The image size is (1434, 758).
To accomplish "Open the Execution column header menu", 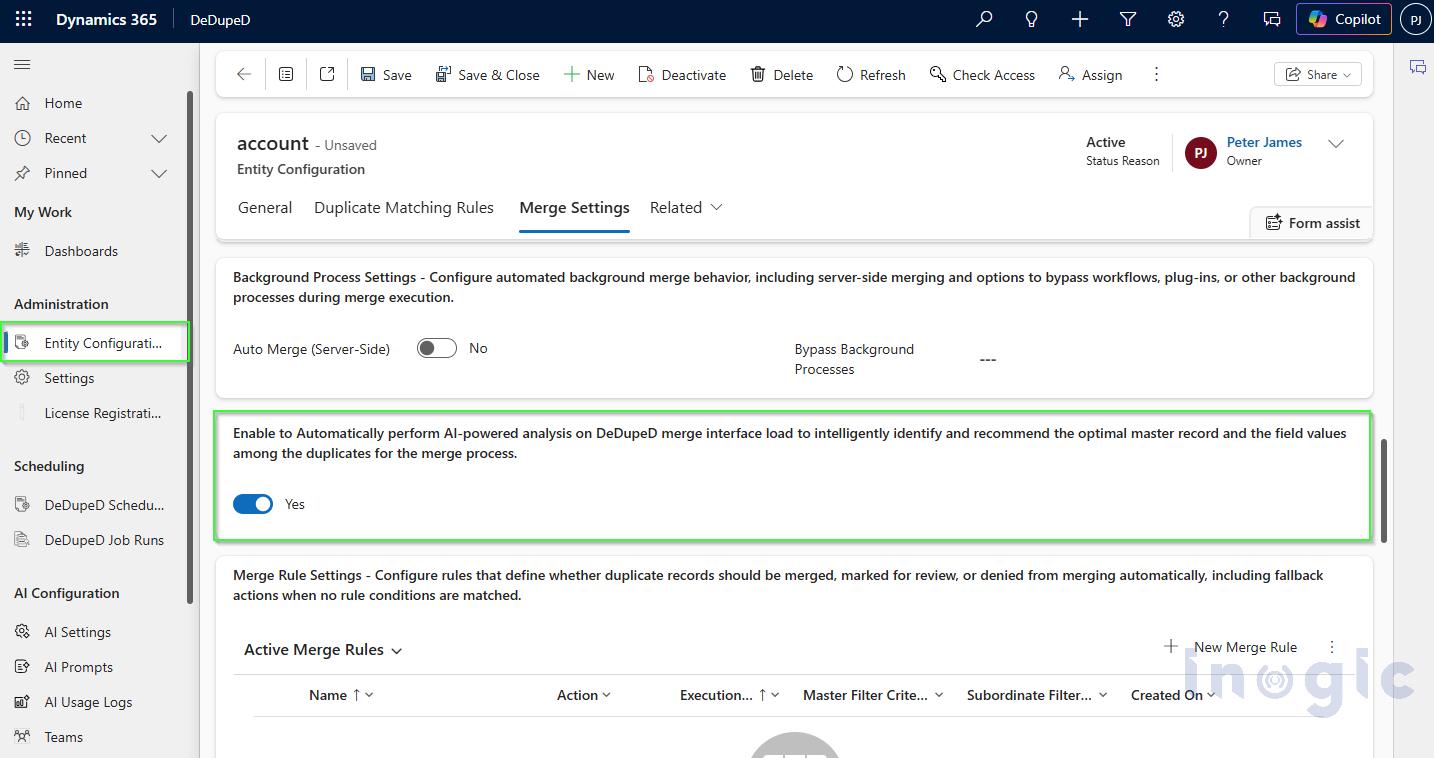I will tap(730, 695).
